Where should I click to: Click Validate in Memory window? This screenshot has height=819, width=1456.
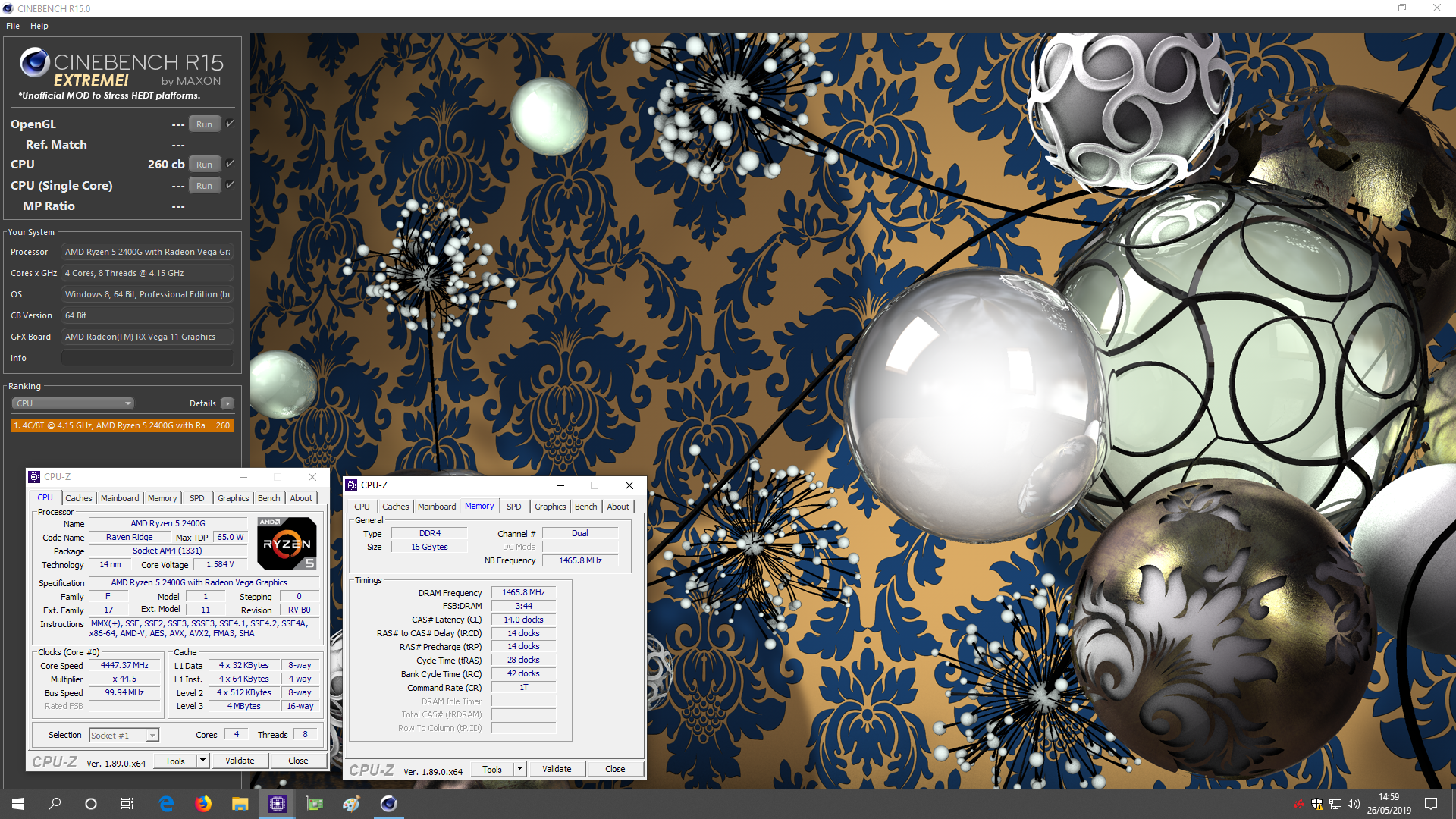click(x=557, y=769)
